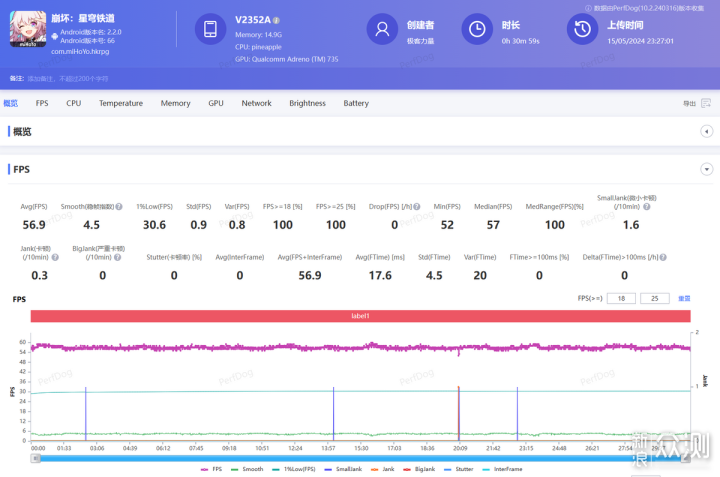Click the creator user profile icon

pyautogui.click(x=381, y=29)
